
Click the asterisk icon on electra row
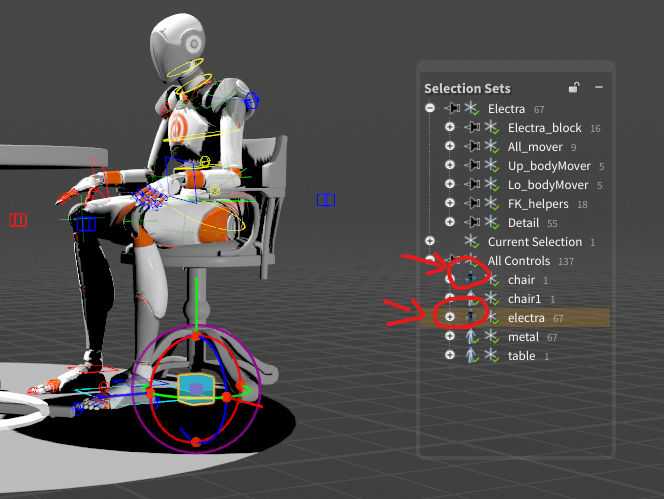click(x=492, y=318)
